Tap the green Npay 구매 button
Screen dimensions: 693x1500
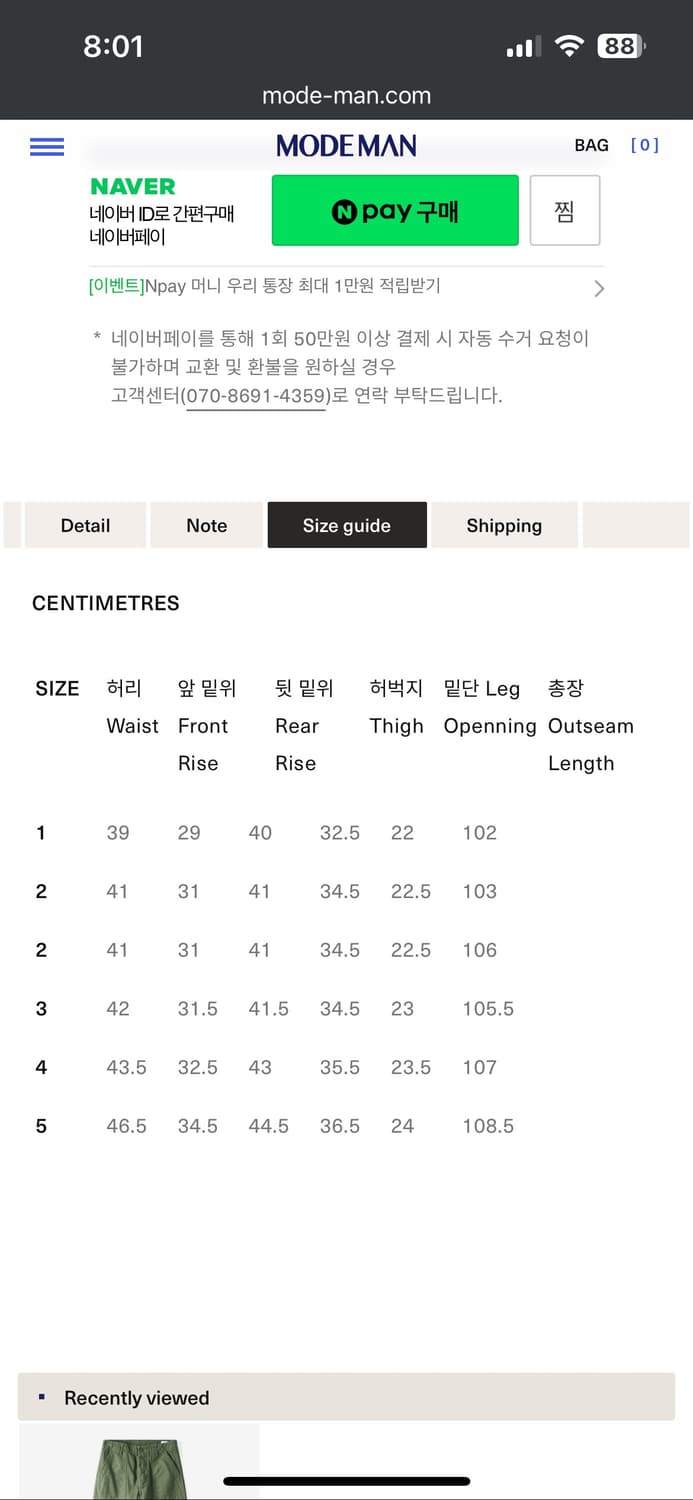(395, 211)
